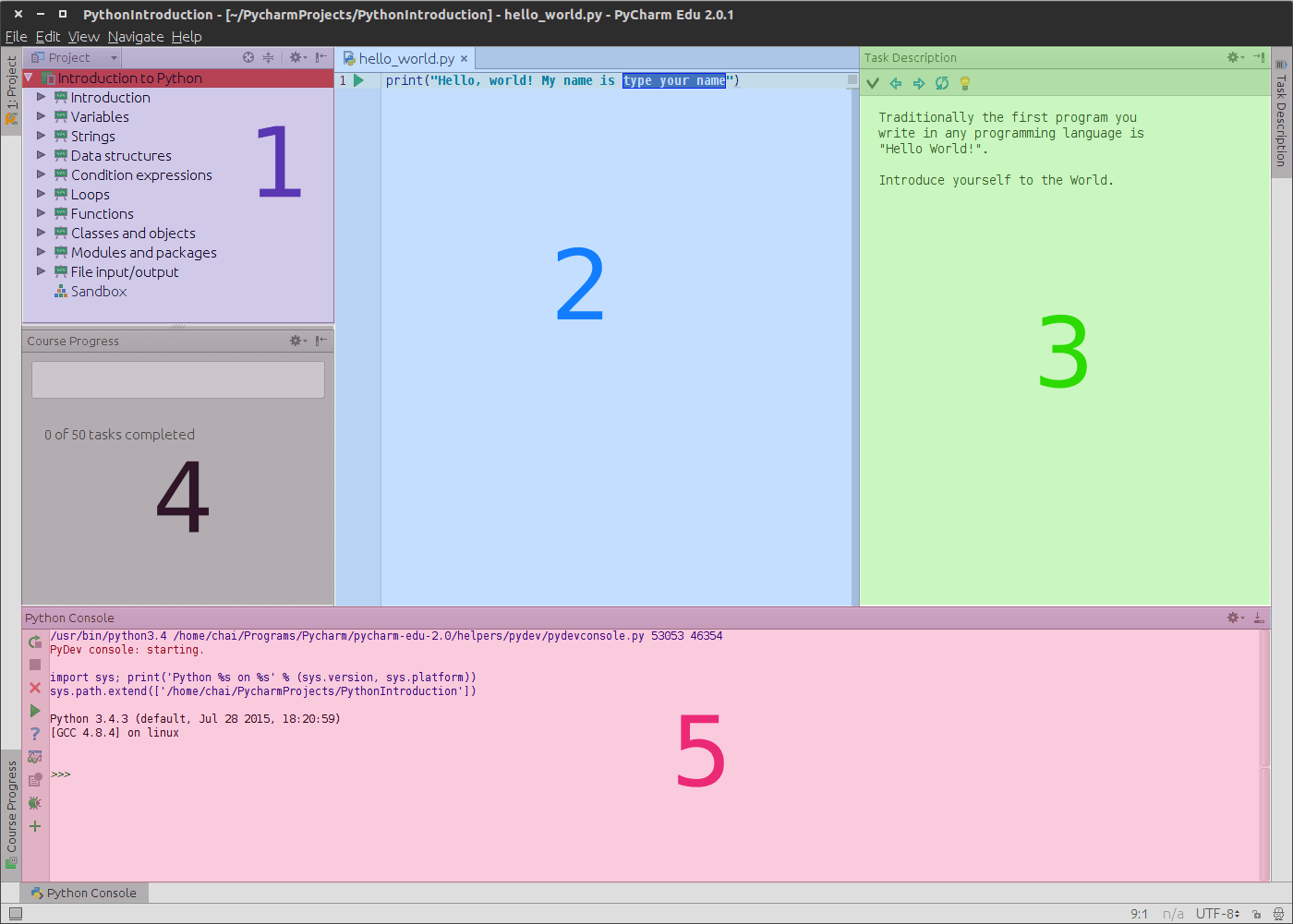This screenshot has width=1293, height=924.
Task: Hide the Task Description panel
Action: 1259,57
